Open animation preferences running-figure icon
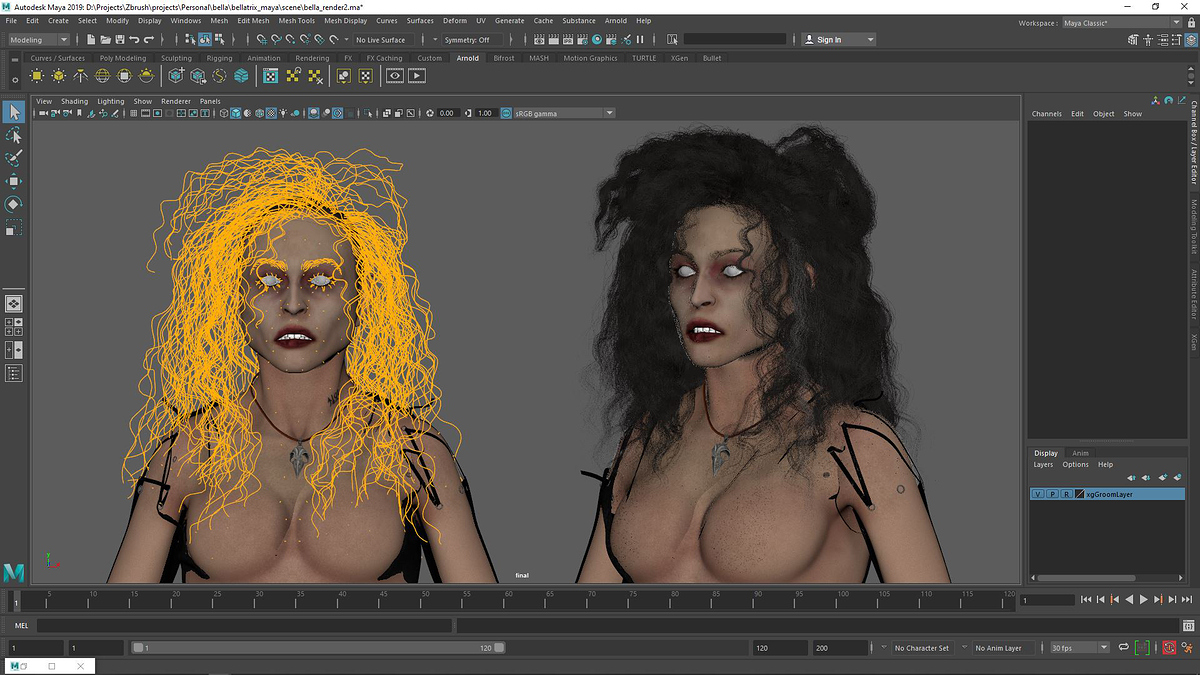Screen dimensions: 1200x675 tap(1187, 648)
